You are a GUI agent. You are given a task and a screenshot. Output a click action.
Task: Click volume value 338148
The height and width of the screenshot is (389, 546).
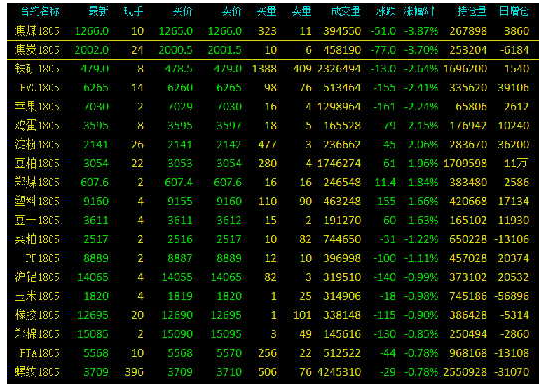(342, 315)
